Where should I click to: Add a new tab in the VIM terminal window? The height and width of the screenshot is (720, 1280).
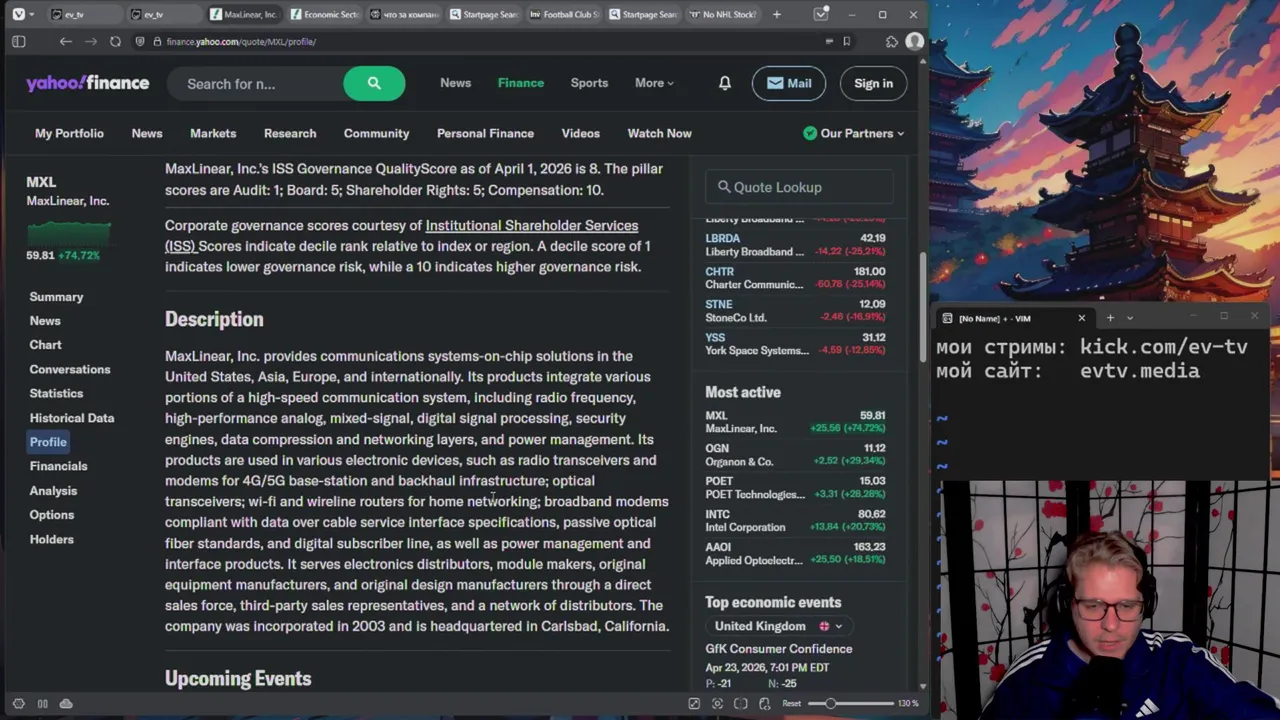pyautogui.click(x=1109, y=318)
